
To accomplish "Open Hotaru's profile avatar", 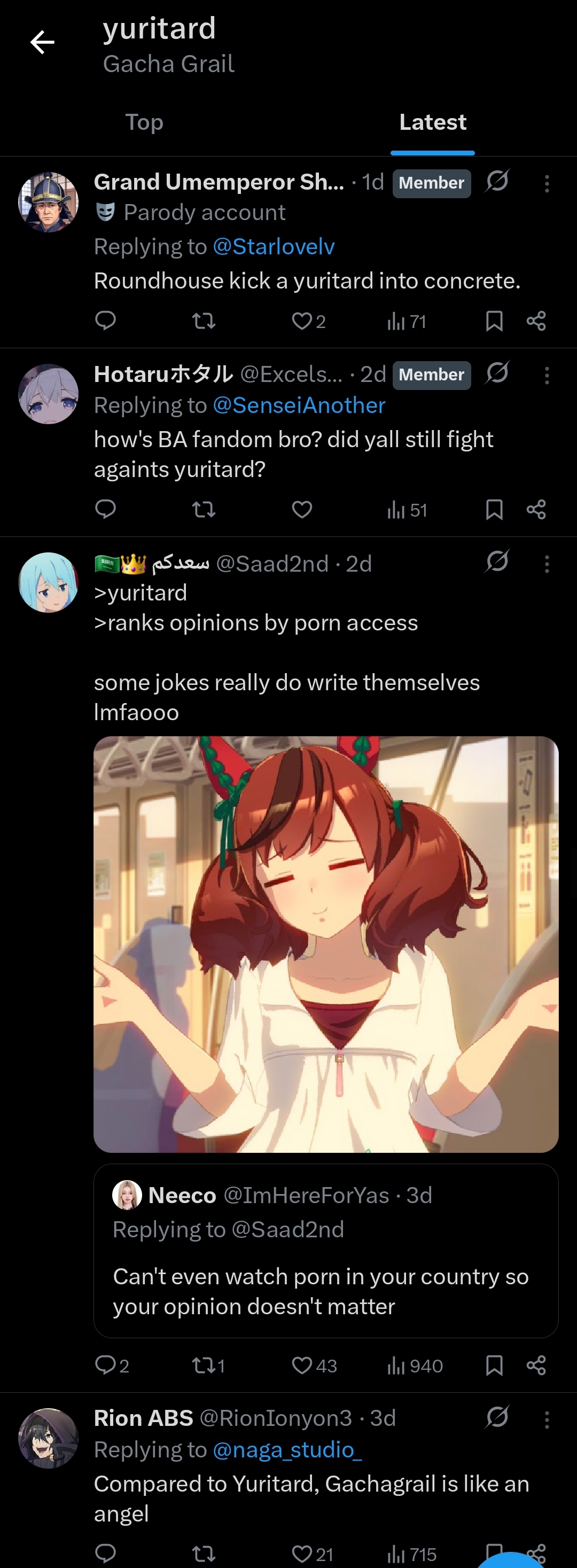I will point(49,393).
